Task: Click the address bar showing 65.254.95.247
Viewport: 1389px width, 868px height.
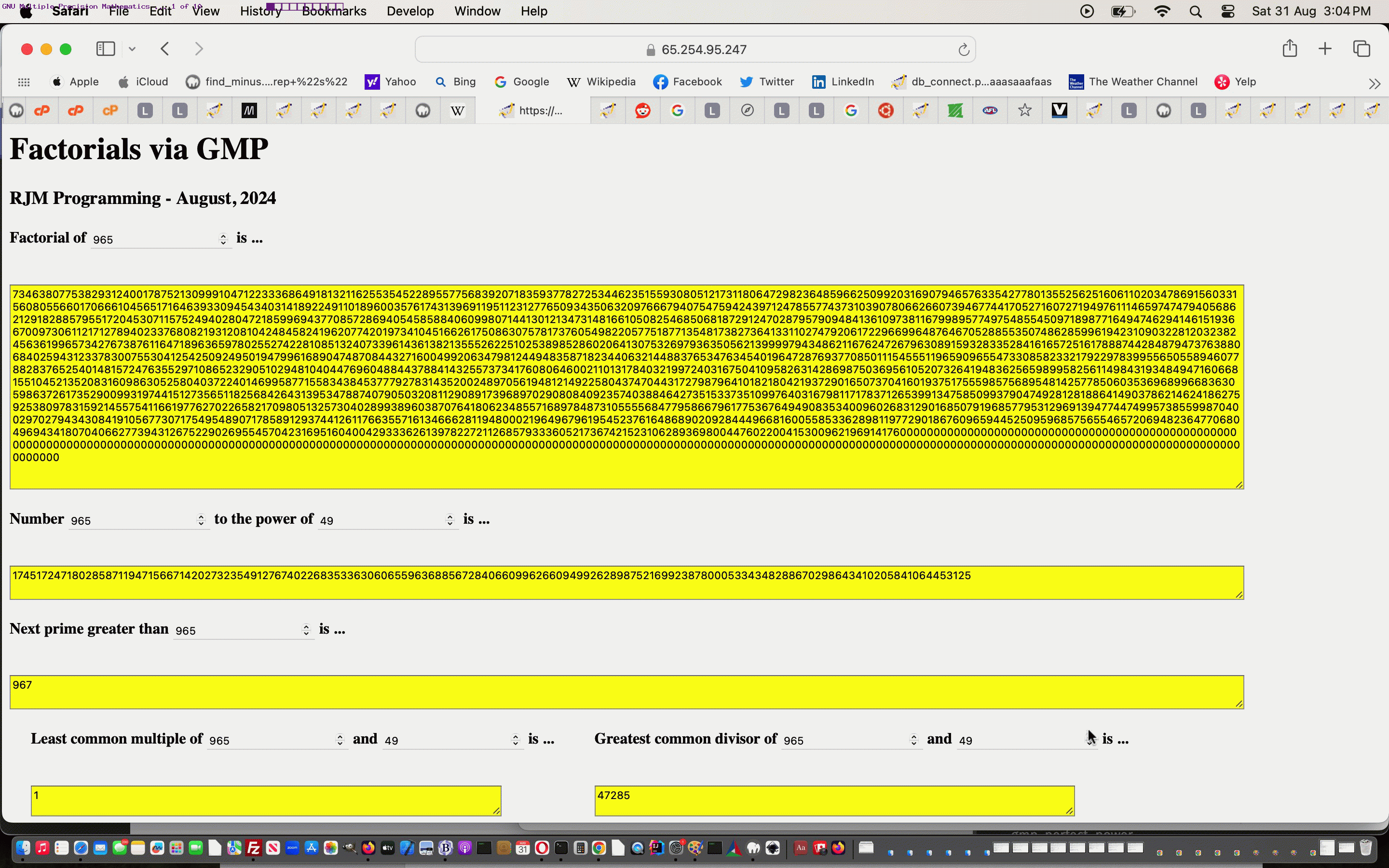Action: point(703,50)
